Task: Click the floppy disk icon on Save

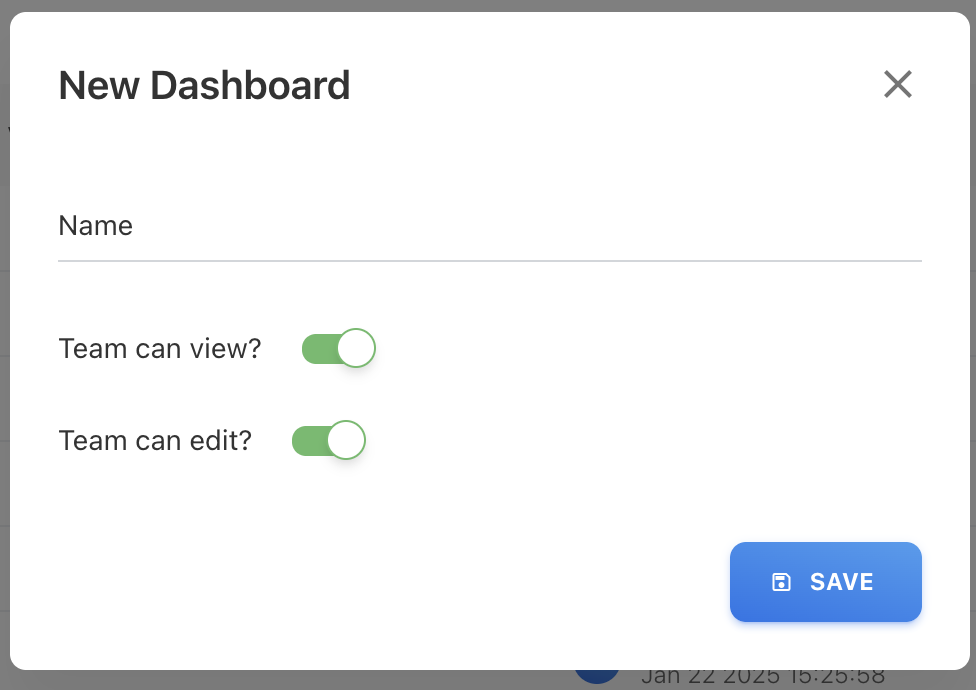Action: click(x=782, y=582)
